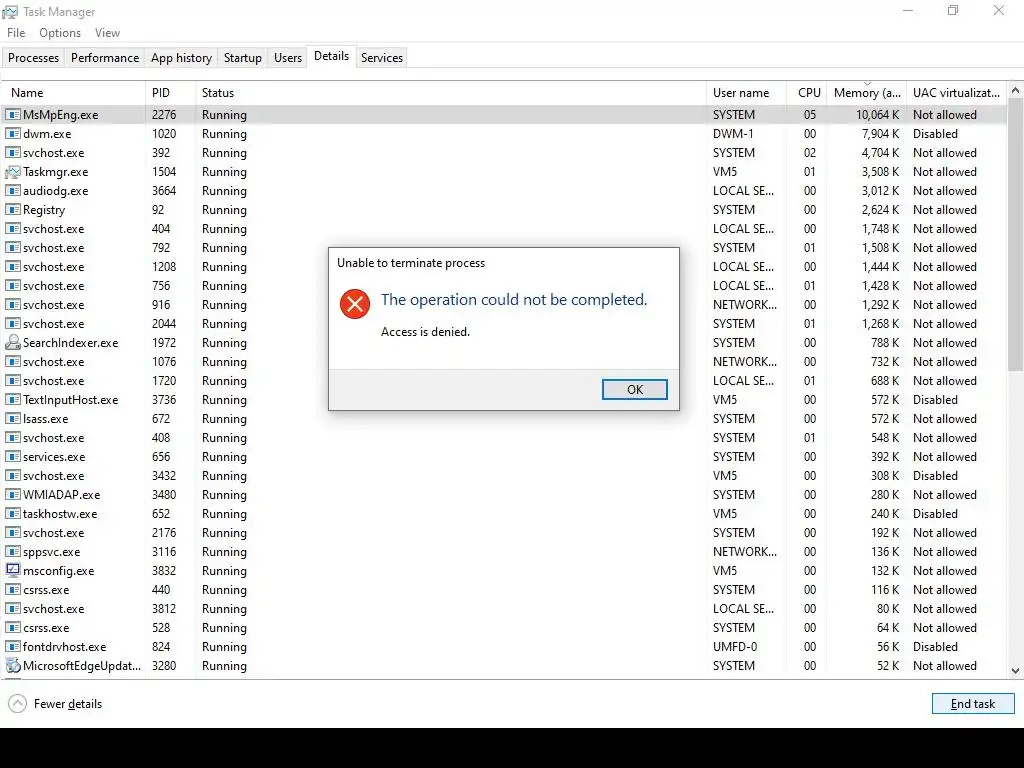Click the scrollbar down arrow
The height and width of the screenshot is (768, 1024).
(1016, 671)
